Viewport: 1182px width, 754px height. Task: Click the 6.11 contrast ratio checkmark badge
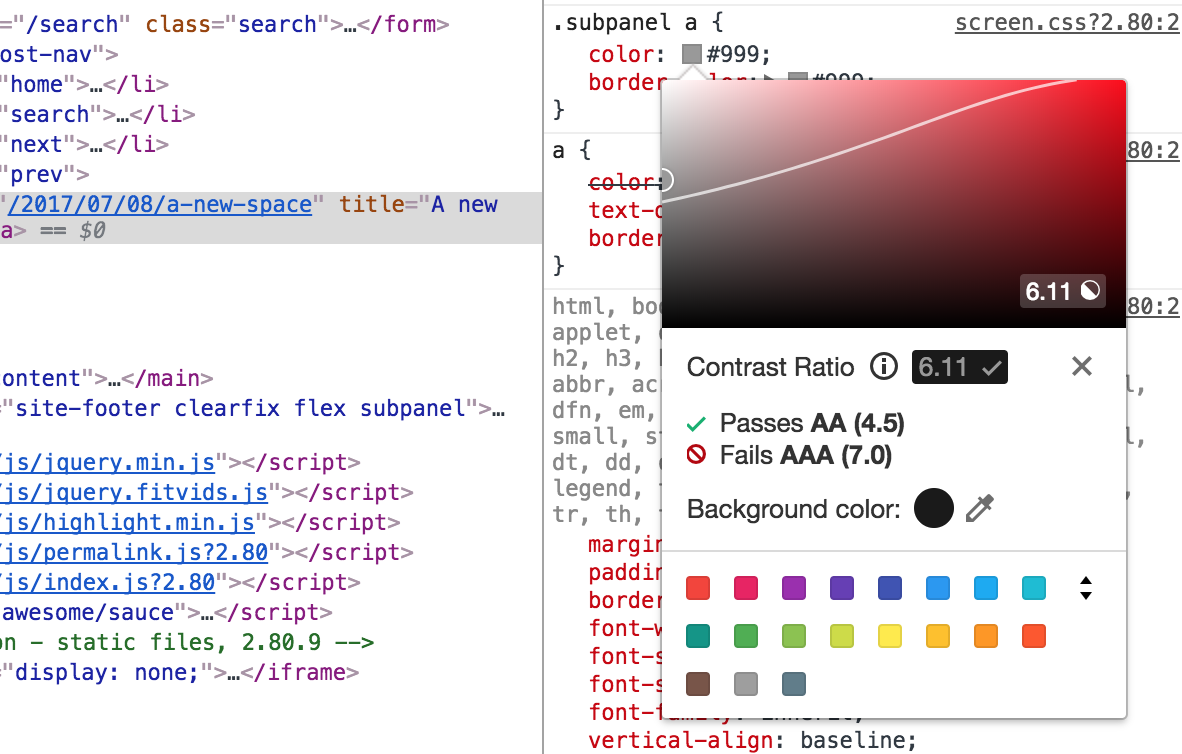pyautogui.click(x=960, y=367)
